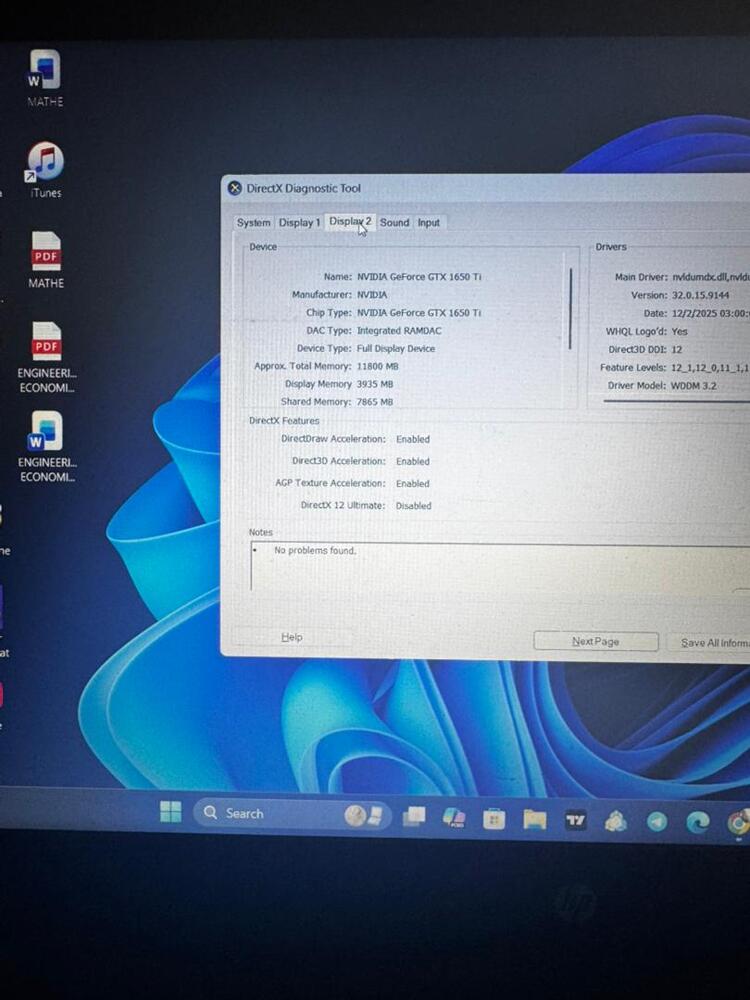Select the Engineering Economics PDF icon

pyautogui.click(x=47, y=343)
